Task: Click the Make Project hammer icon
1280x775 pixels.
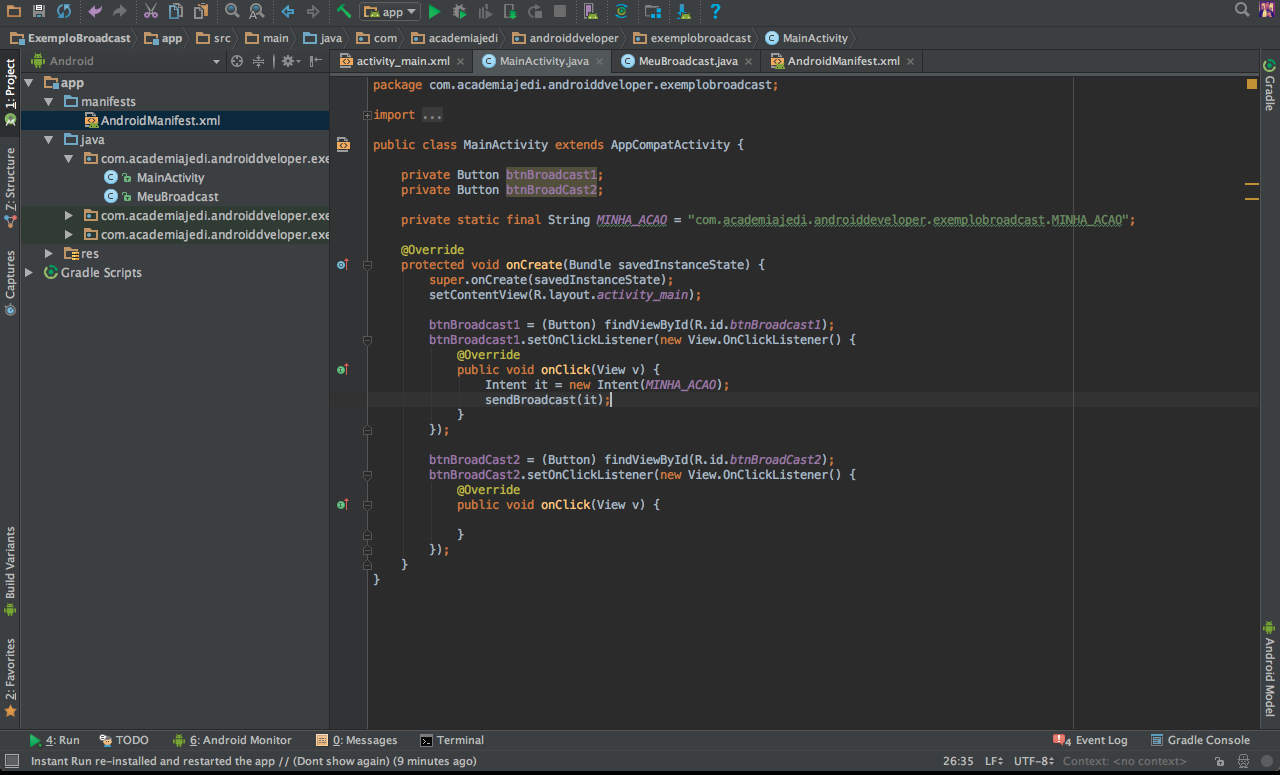Action: point(344,12)
